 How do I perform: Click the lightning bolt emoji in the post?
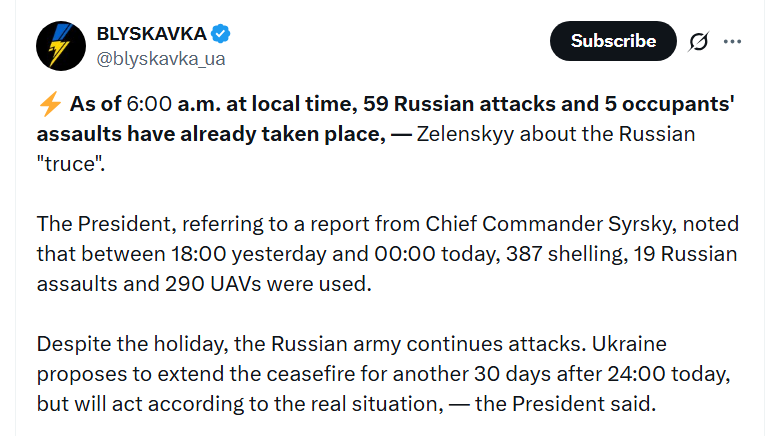click(50, 104)
